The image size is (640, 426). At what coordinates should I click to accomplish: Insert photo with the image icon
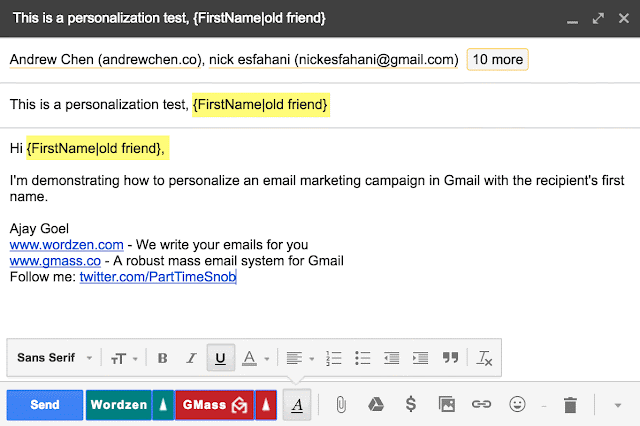(x=446, y=405)
